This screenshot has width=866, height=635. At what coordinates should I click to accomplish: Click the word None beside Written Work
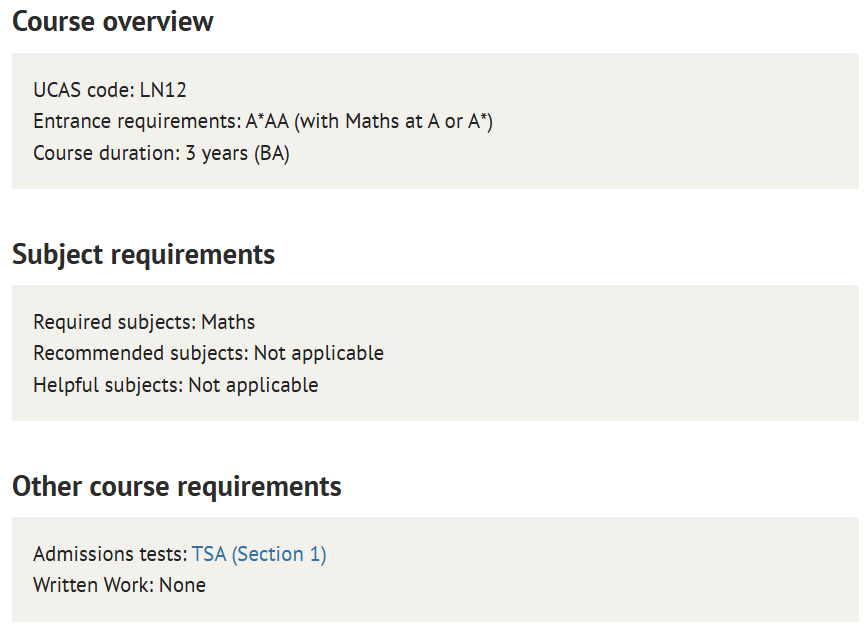click(182, 585)
